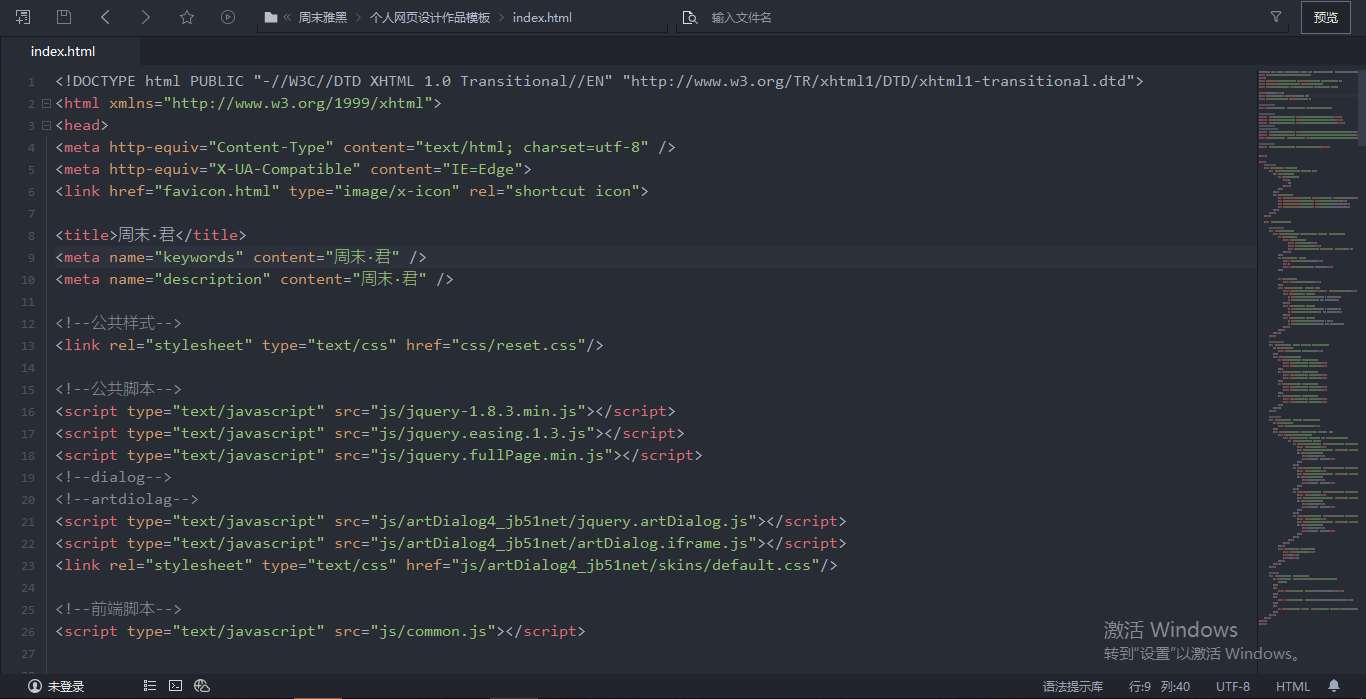Viewport: 1366px width, 699px height.
Task: Click the comment <!--公共样式-->
Action: pyautogui.click(x=118, y=323)
